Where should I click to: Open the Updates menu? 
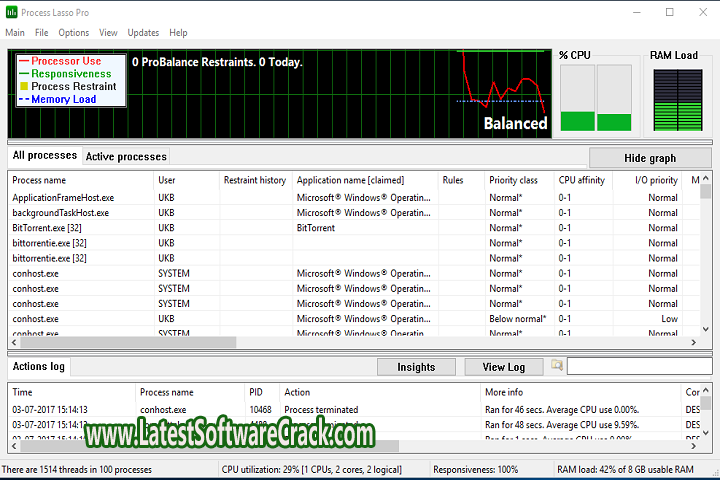(x=143, y=33)
